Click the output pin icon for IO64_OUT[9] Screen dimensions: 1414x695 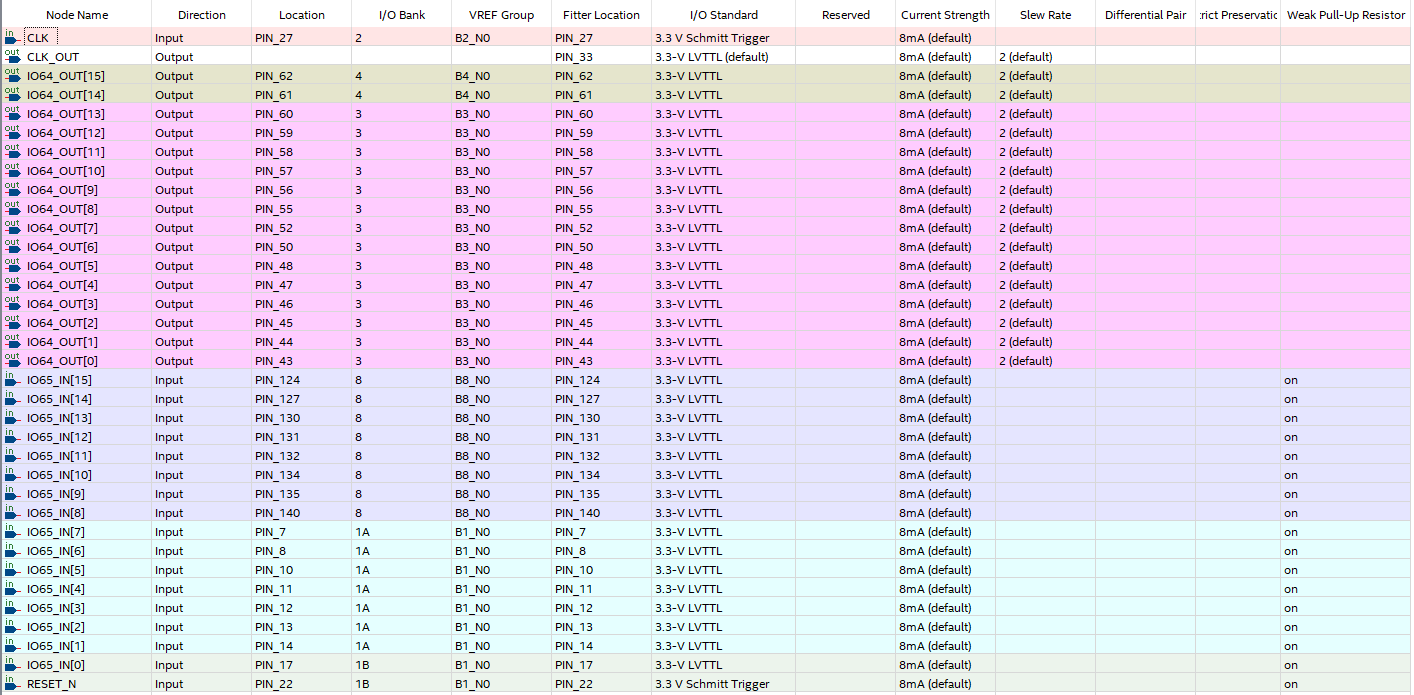coord(12,189)
